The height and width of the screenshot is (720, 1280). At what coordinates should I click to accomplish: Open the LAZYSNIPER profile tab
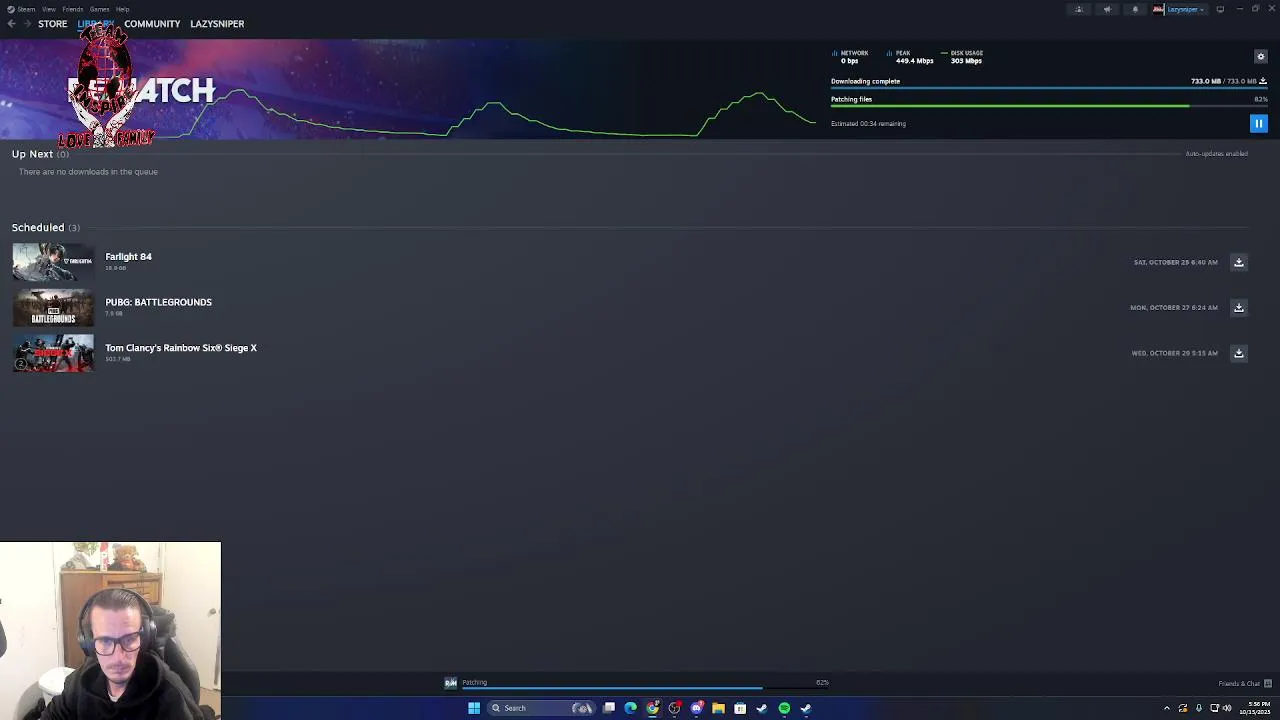tap(217, 23)
